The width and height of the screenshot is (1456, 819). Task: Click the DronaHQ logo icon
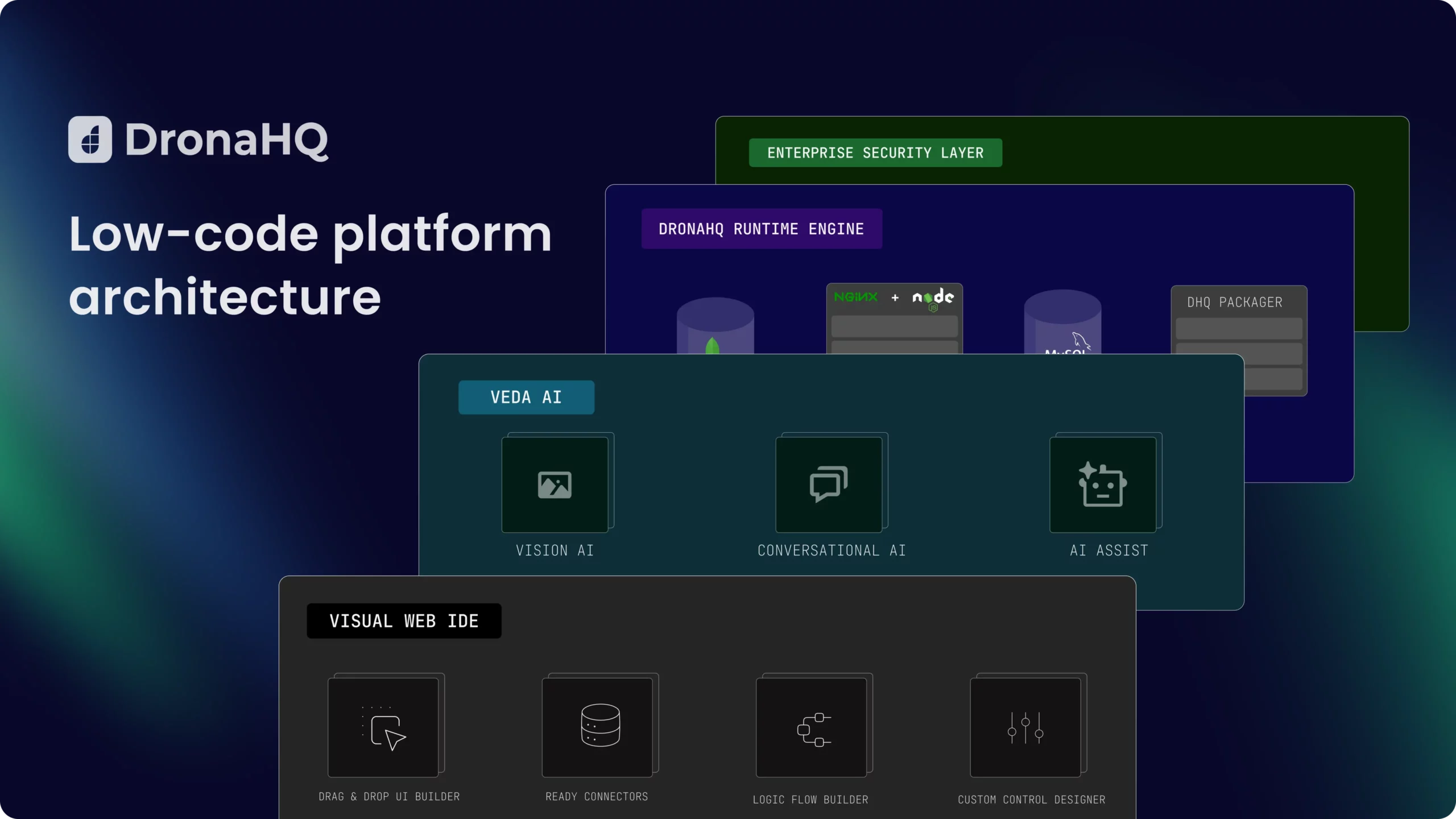click(x=90, y=139)
